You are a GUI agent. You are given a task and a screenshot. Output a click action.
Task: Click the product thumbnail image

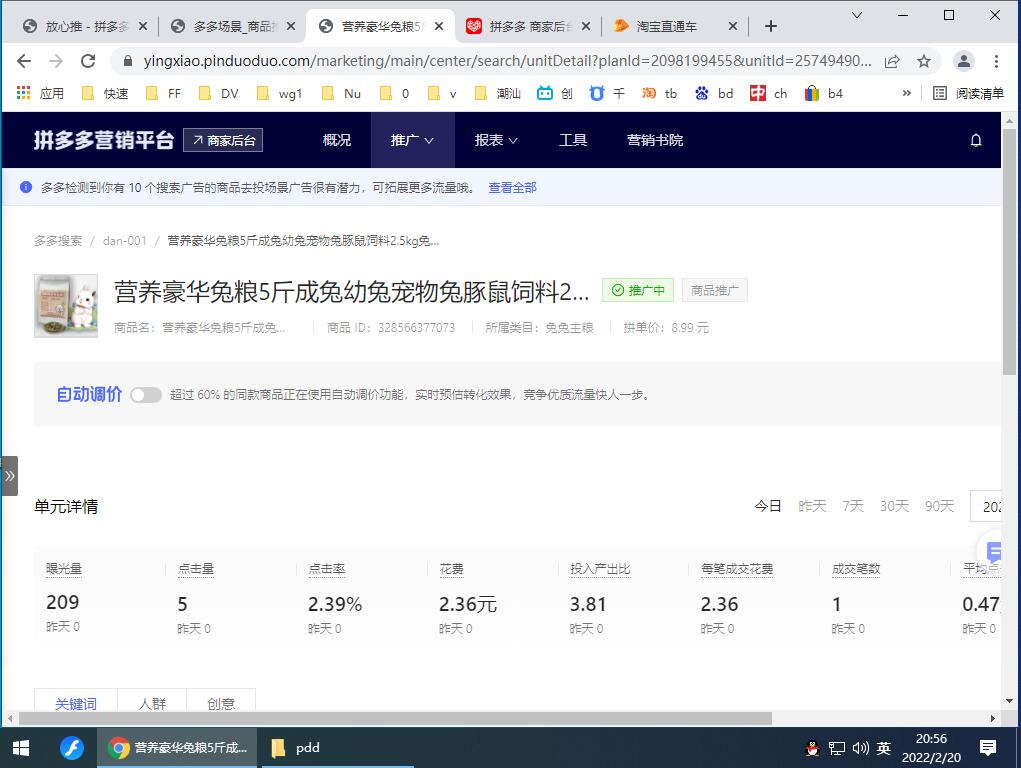point(66,306)
